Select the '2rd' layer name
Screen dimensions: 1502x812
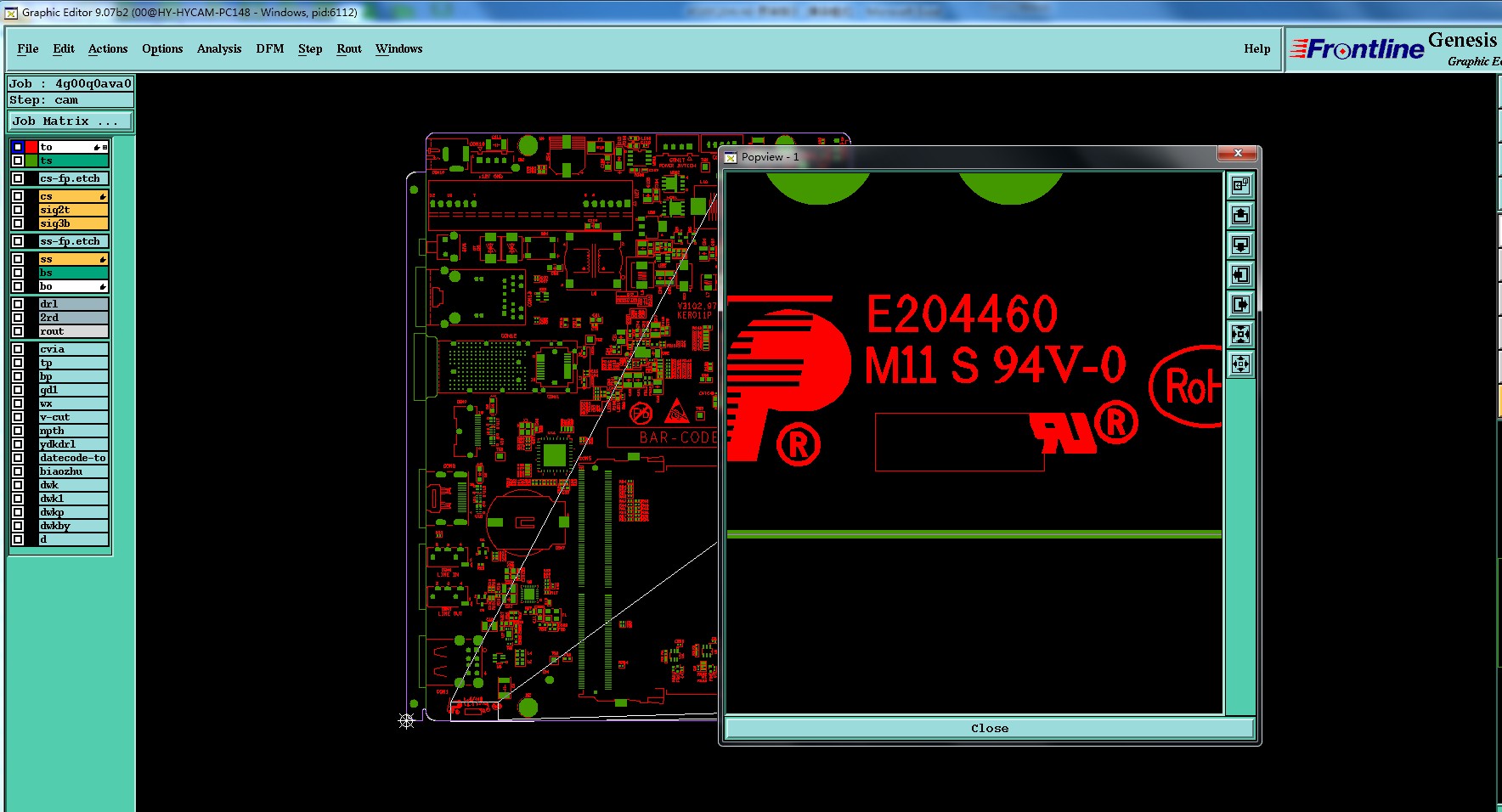click(74, 318)
